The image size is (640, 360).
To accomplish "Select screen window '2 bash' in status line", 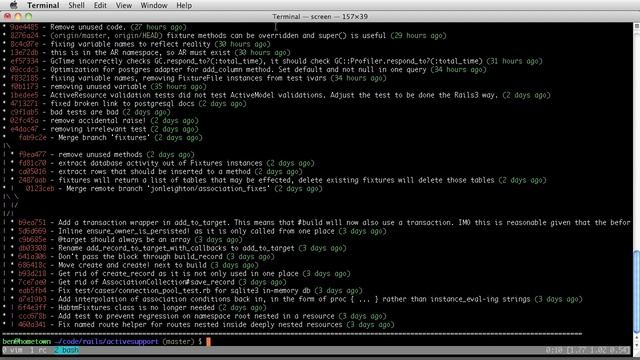I will (66, 350).
